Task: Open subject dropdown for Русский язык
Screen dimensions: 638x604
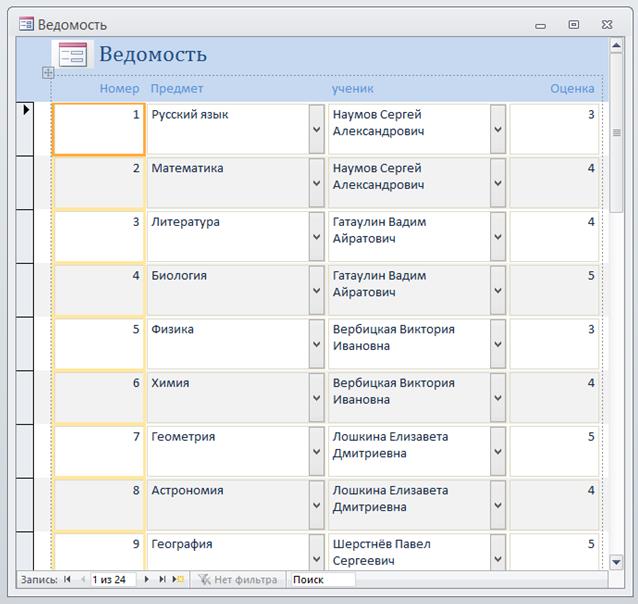Action: 317,129
